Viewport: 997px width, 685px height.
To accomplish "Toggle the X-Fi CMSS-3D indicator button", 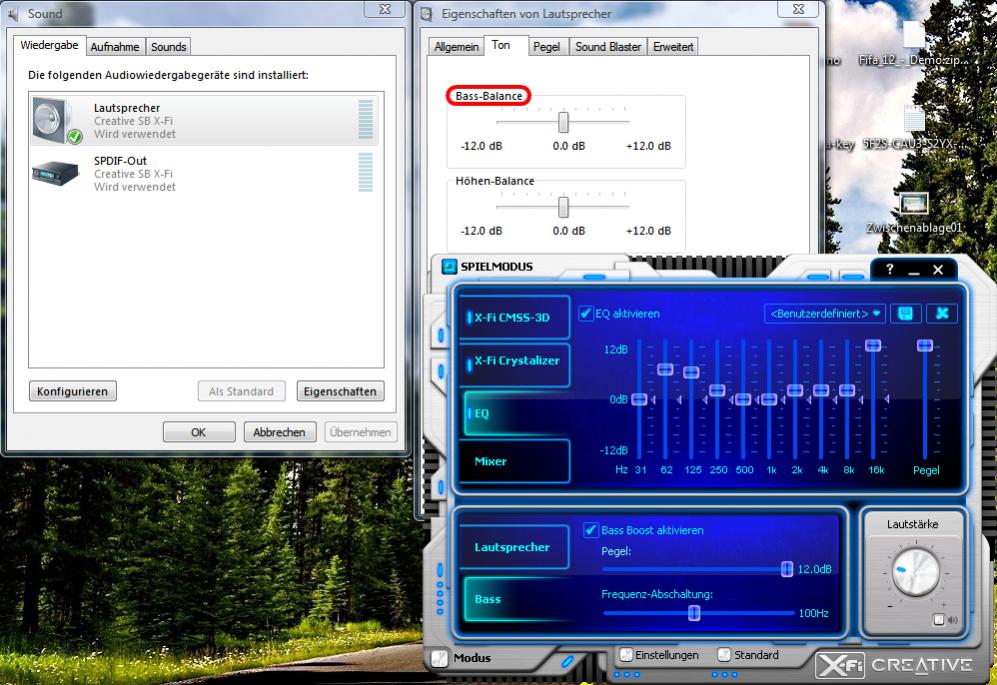I will 514,317.
